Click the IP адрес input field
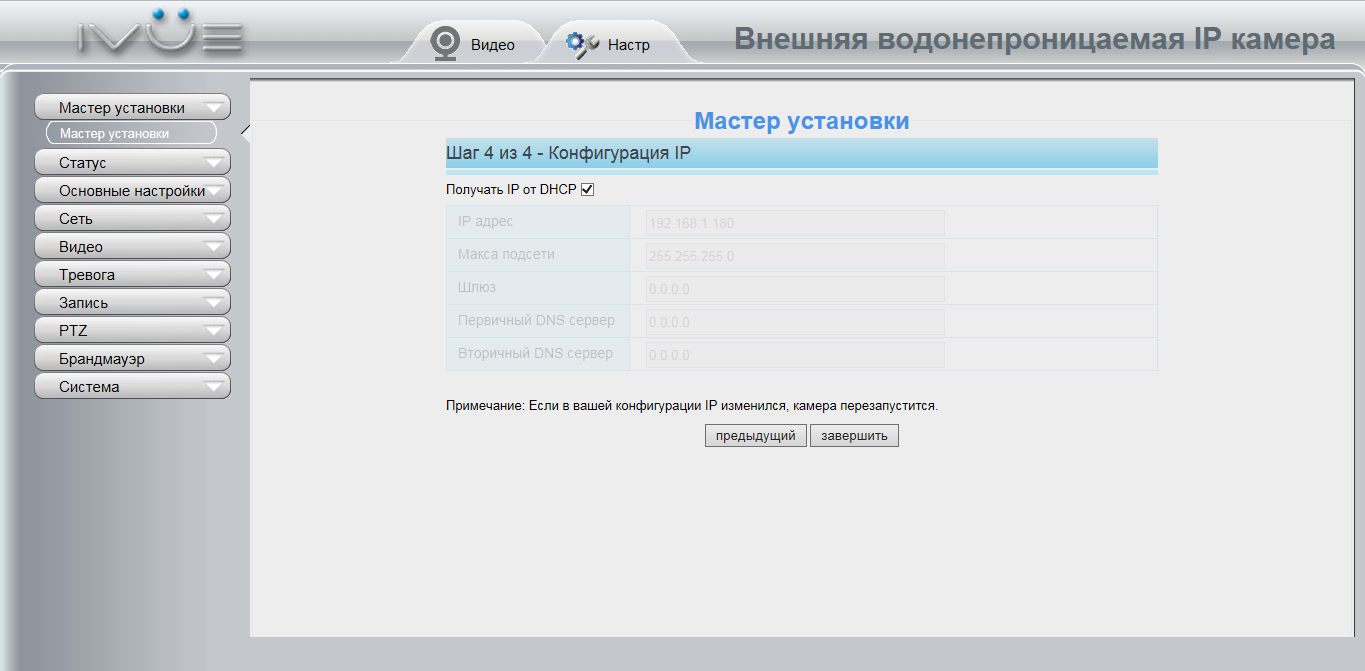1365x671 pixels. point(795,223)
